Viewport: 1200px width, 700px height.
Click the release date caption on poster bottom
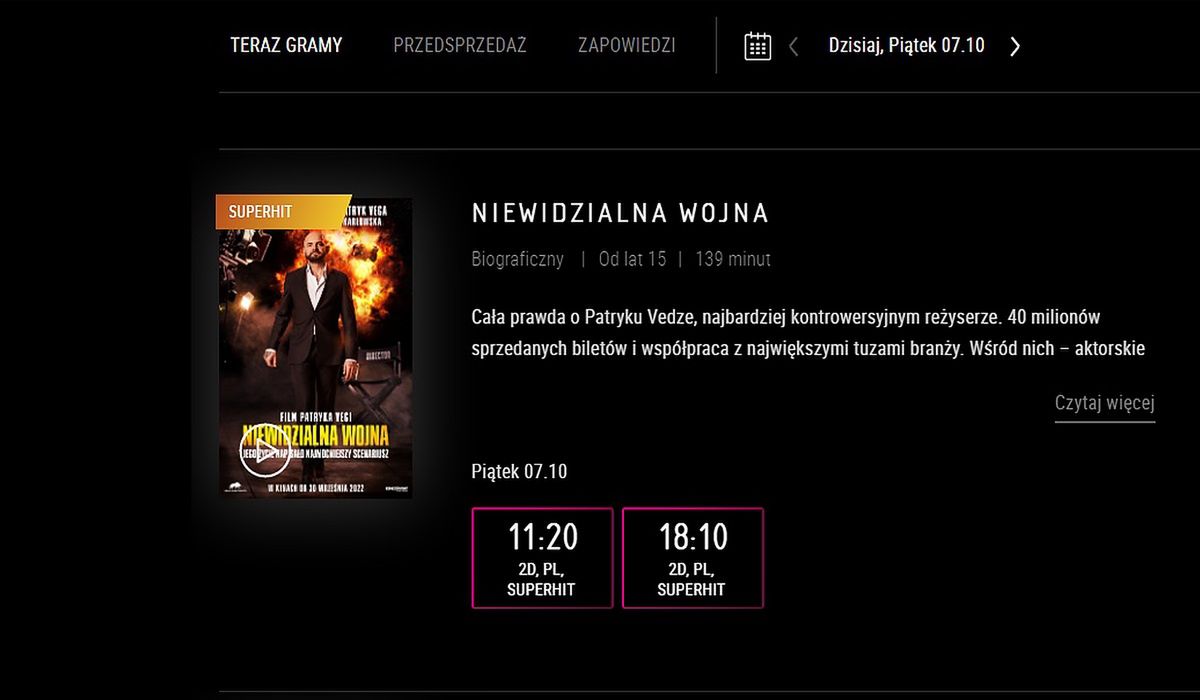315,488
